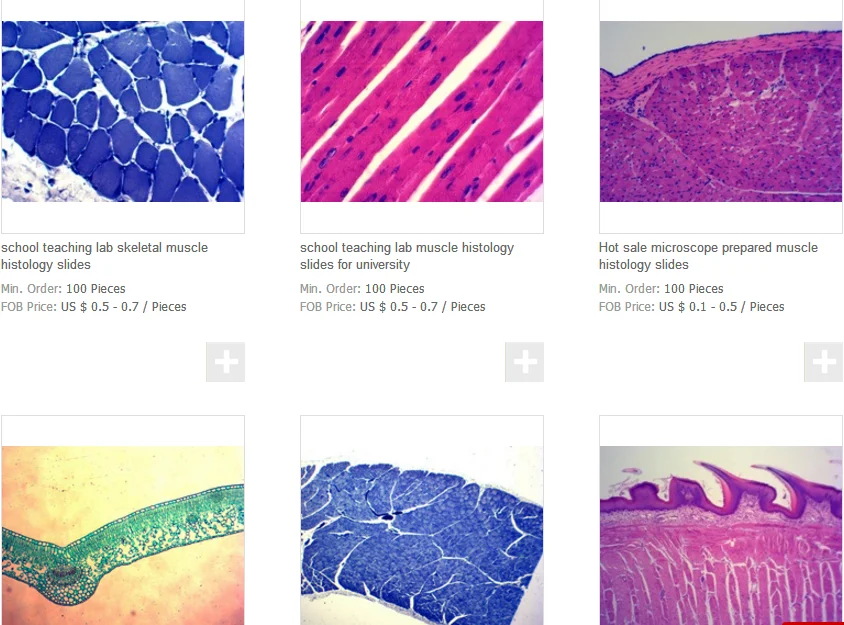Screen dimensions: 844x625
Task: Open 'school teaching lab skeletal muscle histology slides' link
Action: click(x=104, y=256)
